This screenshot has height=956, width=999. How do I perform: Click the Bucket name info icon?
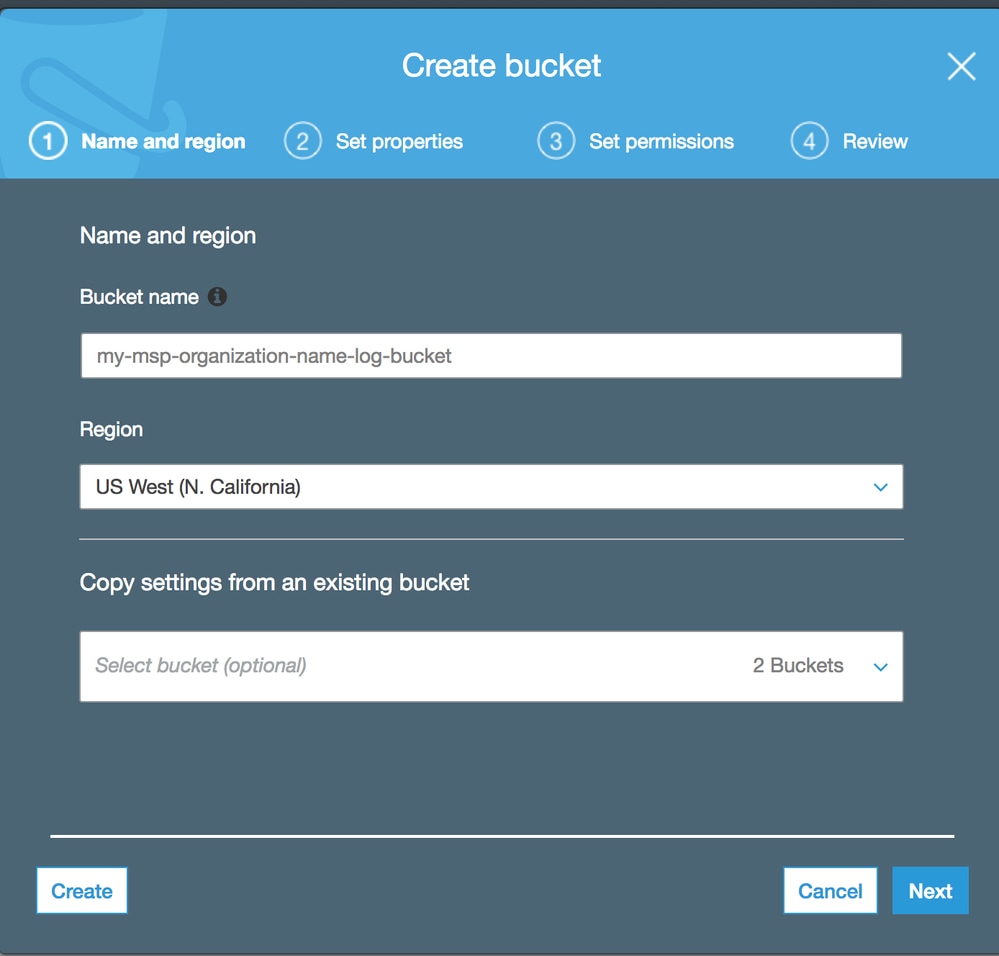click(217, 297)
